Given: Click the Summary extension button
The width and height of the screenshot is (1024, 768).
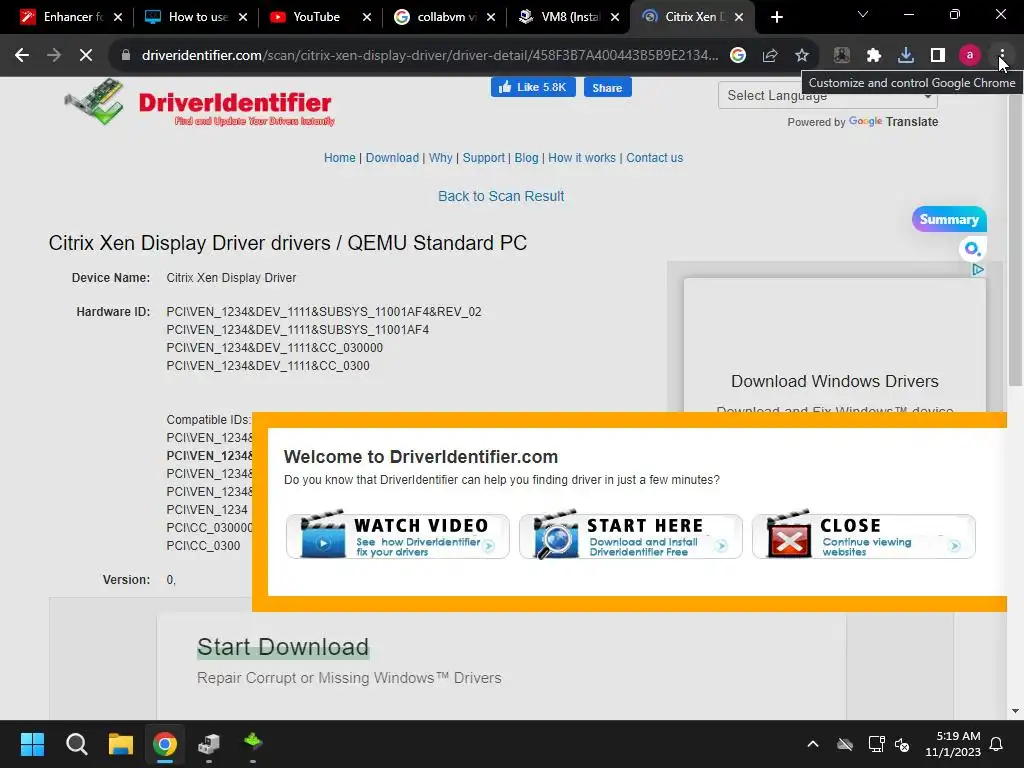Looking at the screenshot, I should [949, 219].
